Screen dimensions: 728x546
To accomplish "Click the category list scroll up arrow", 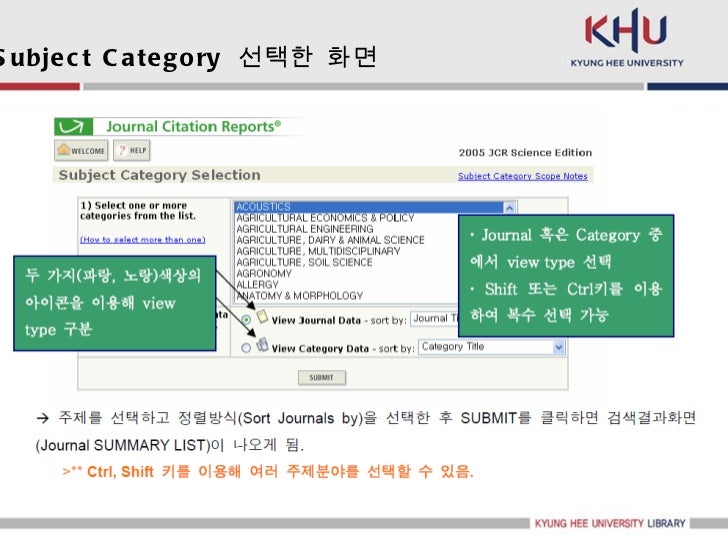I will pyautogui.click(x=510, y=208).
